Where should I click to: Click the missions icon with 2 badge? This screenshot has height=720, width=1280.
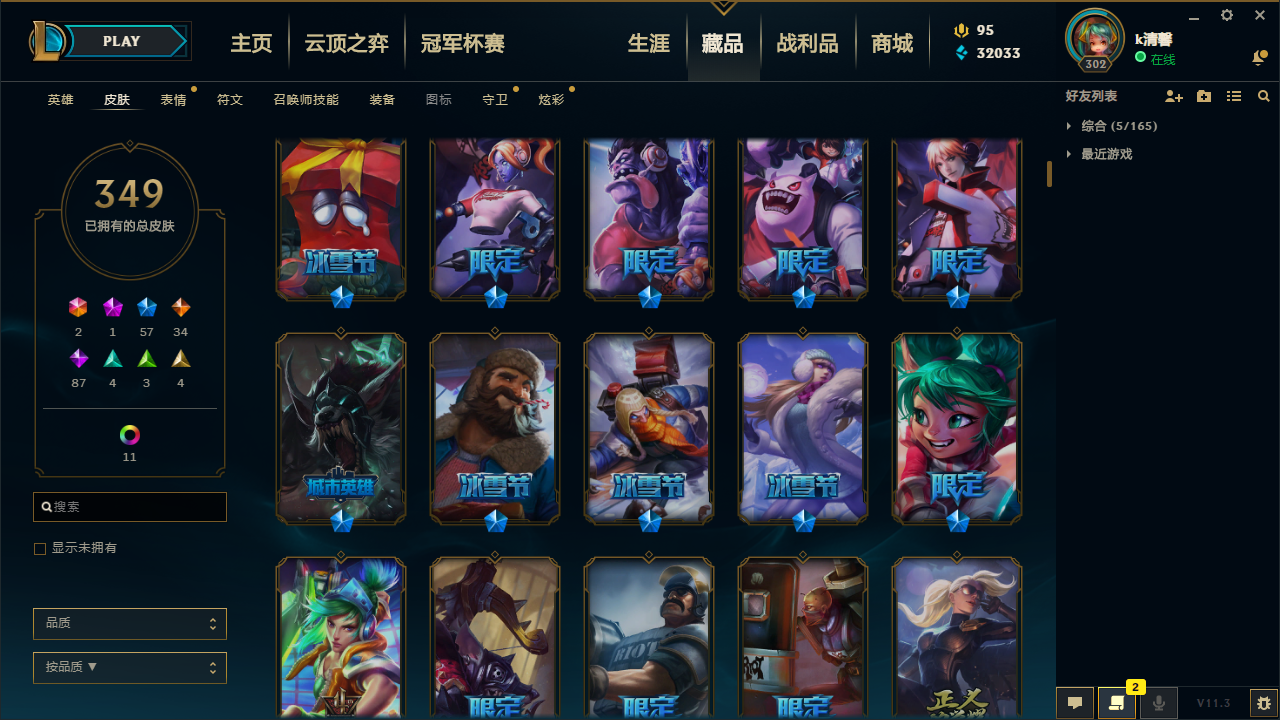coord(1116,703)
